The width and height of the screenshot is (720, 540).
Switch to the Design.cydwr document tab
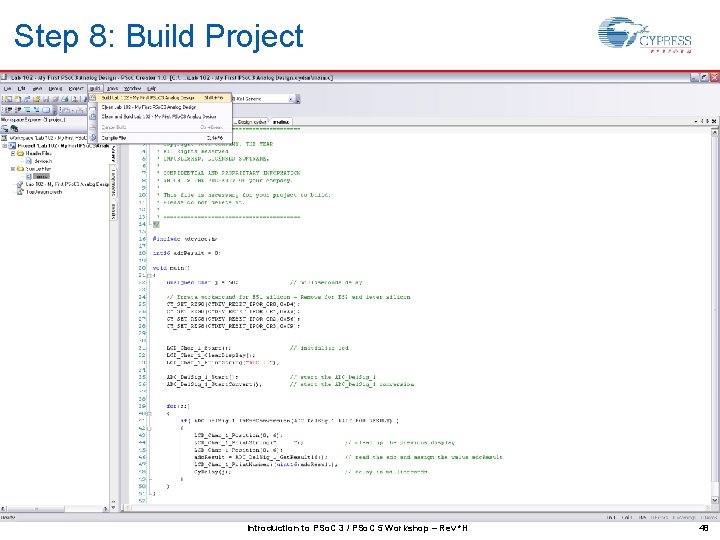tap(251, 122)
